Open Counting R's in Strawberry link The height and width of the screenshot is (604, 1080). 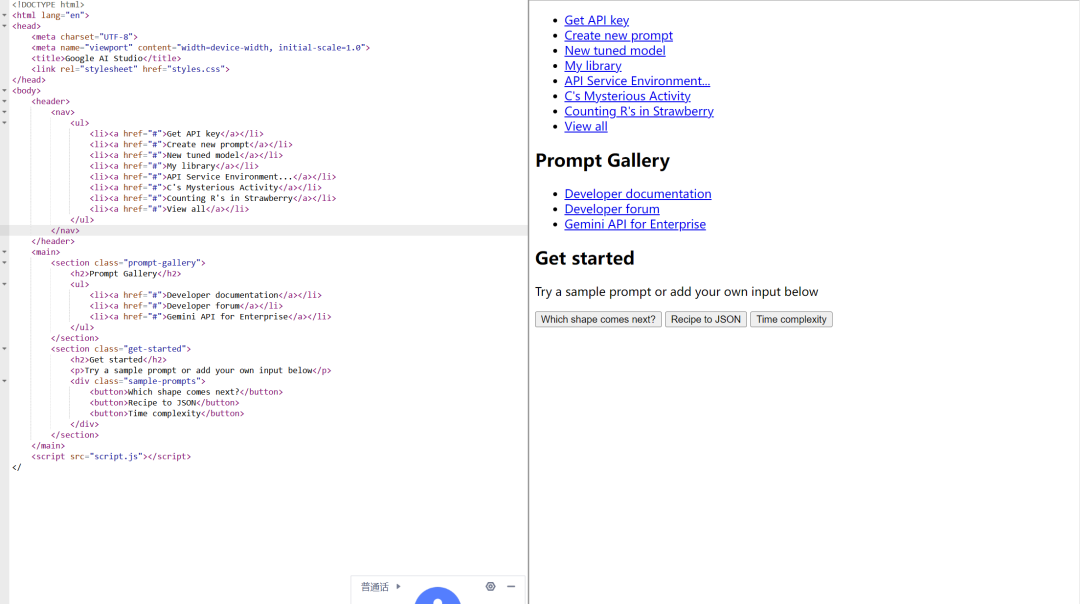pyautogui.click(x=639, y=112)
